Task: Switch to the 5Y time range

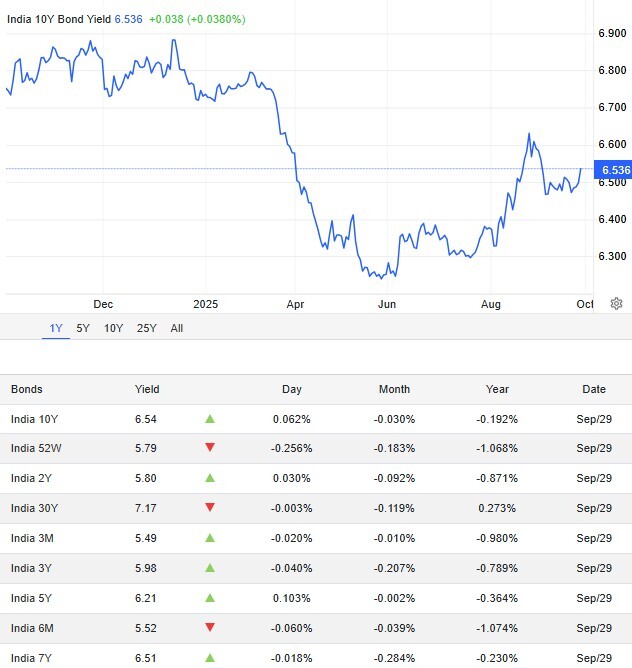Action: pyautogui.click(x=83, y=328)
